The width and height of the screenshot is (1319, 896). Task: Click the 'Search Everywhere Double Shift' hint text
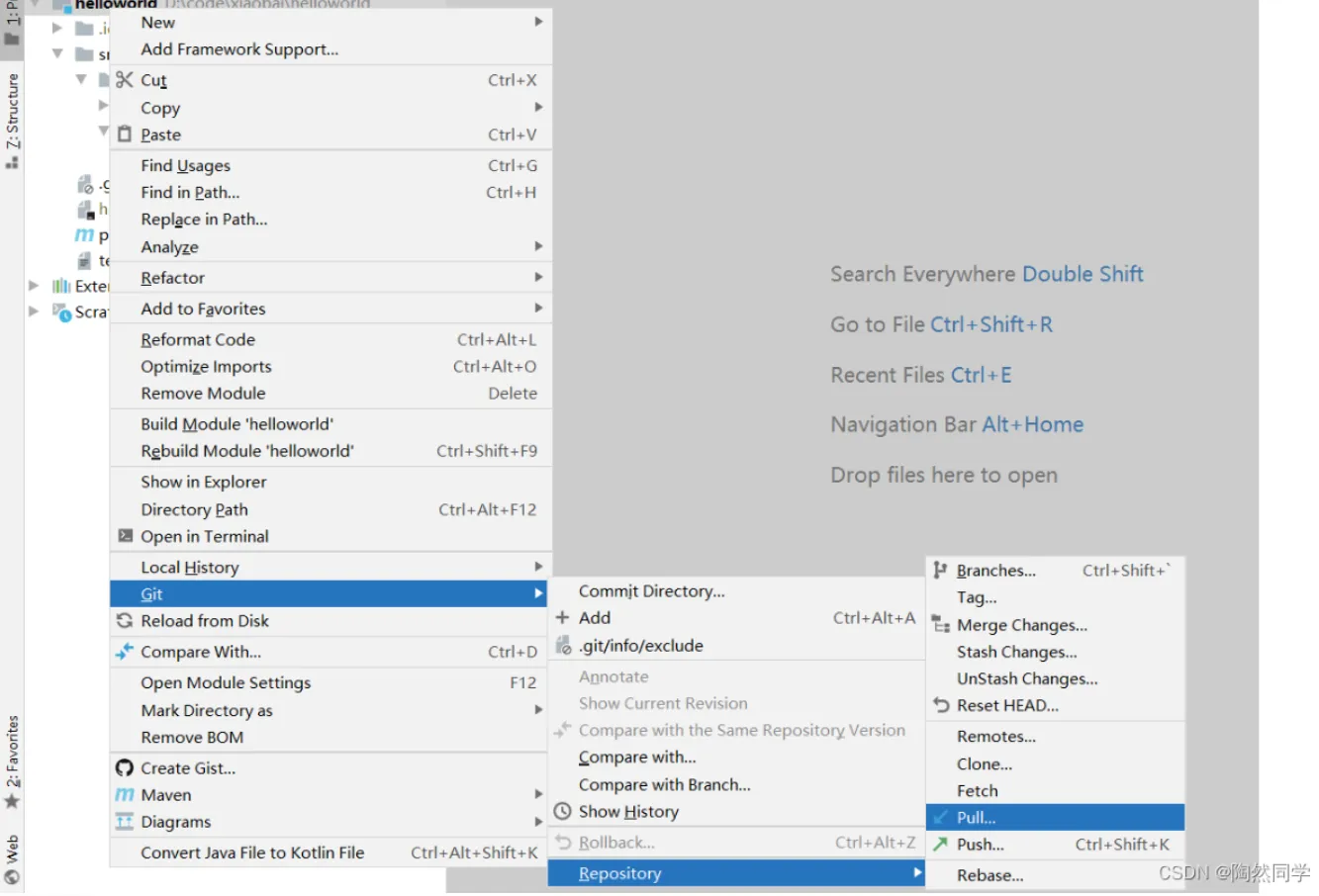[987, 274]
